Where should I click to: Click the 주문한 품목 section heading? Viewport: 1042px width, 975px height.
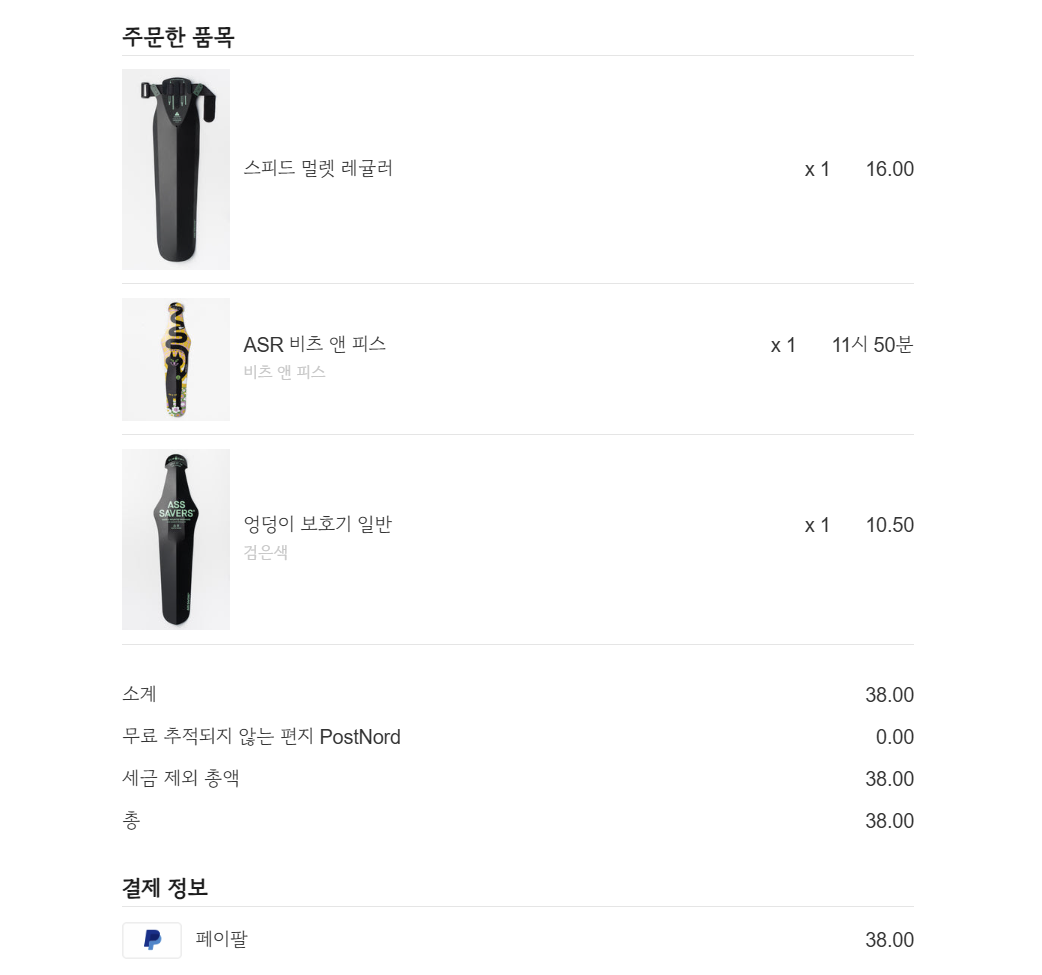tap(178, 37)
